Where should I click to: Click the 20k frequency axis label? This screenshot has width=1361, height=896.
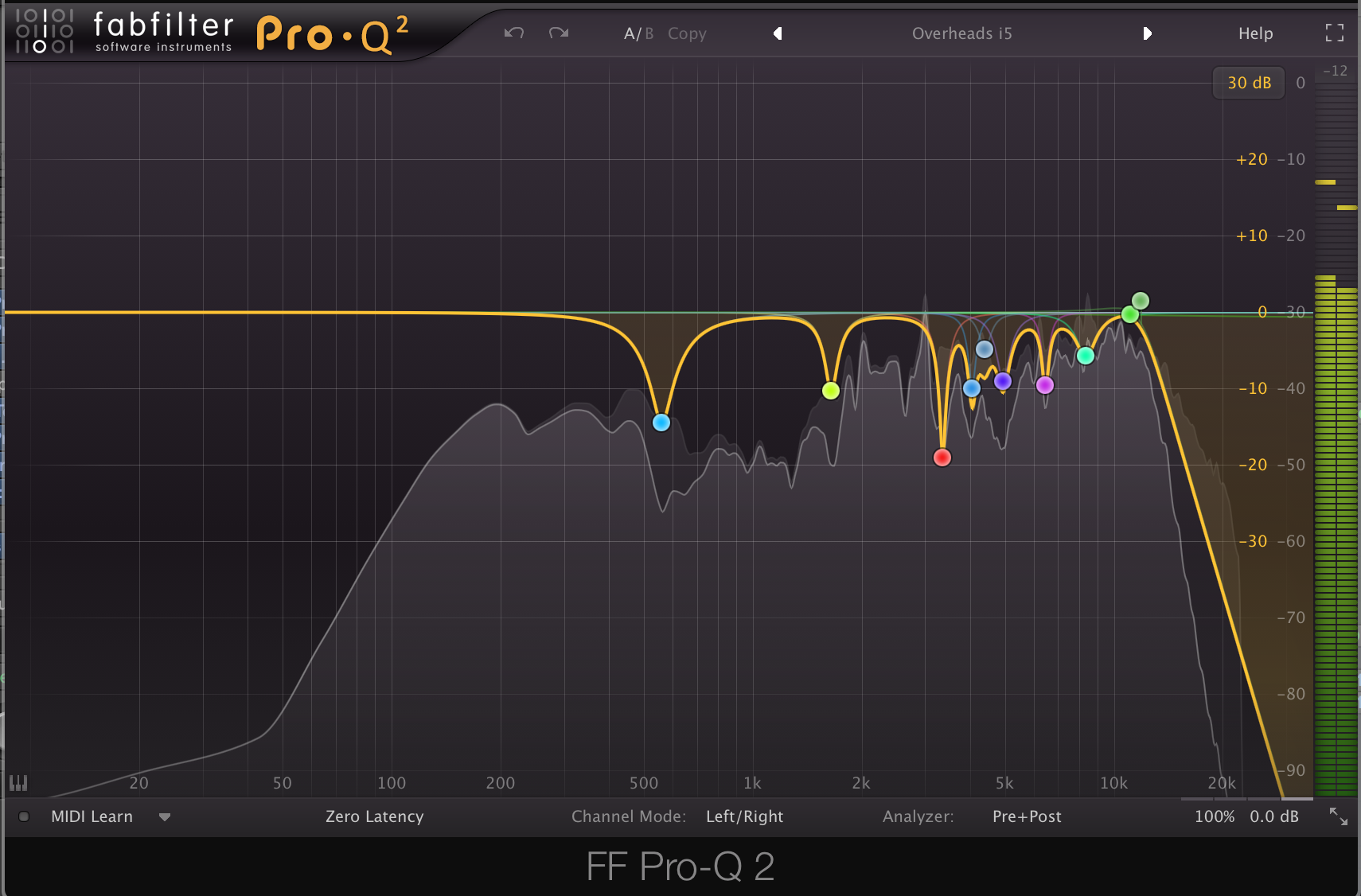click(1222, 783)
